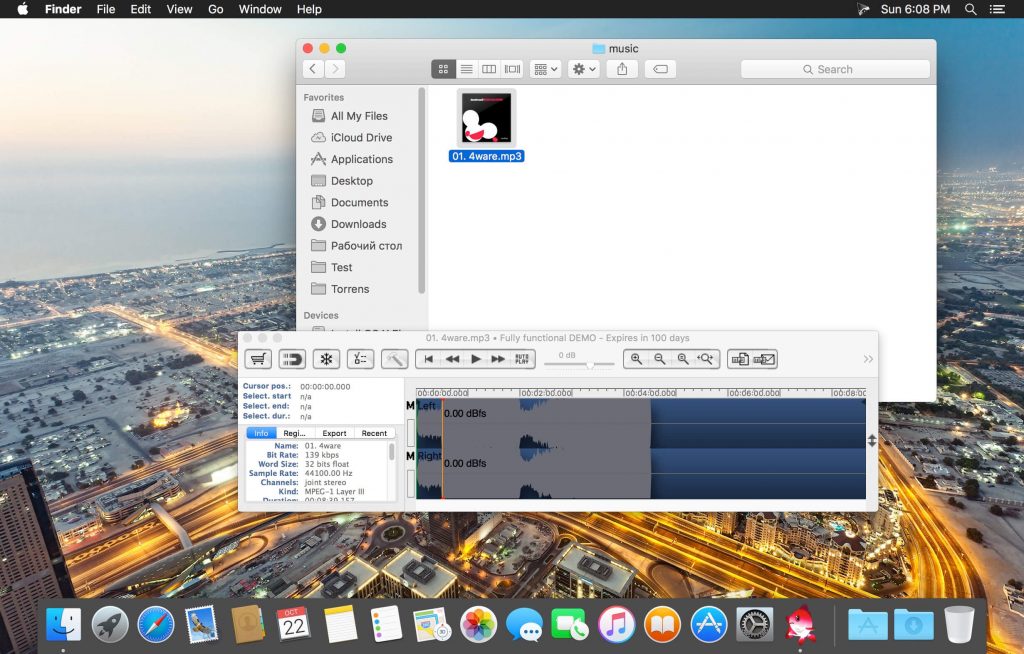The width and height of the screenshot is (1024, 654).
Task: Open the Go menu in the menu bar
Action: 215,9
